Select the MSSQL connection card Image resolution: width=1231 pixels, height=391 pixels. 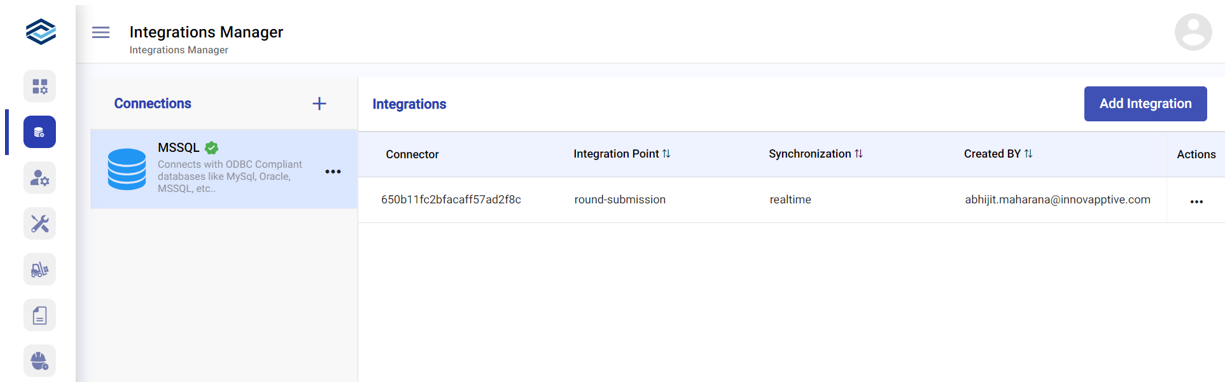pyautogui.click(x=224, y=169)
